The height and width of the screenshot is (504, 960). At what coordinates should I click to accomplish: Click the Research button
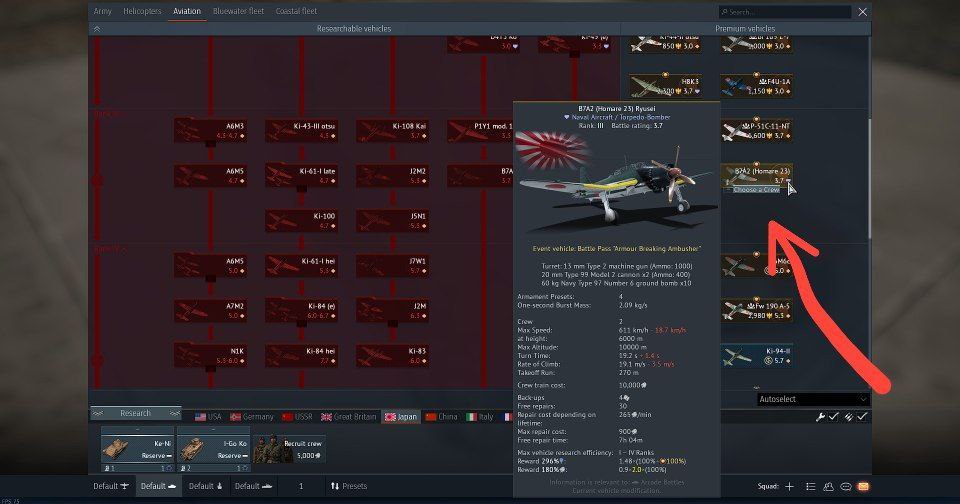click(135, 413)
